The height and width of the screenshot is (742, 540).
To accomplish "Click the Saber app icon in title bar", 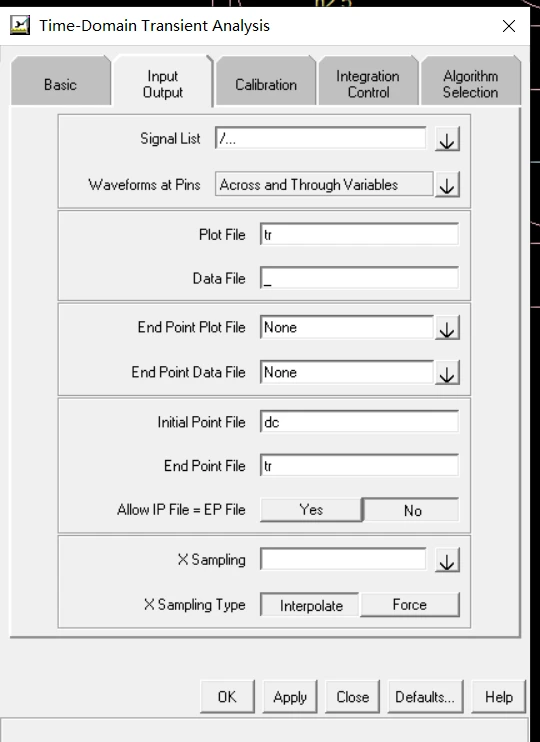I will [20, 25].
